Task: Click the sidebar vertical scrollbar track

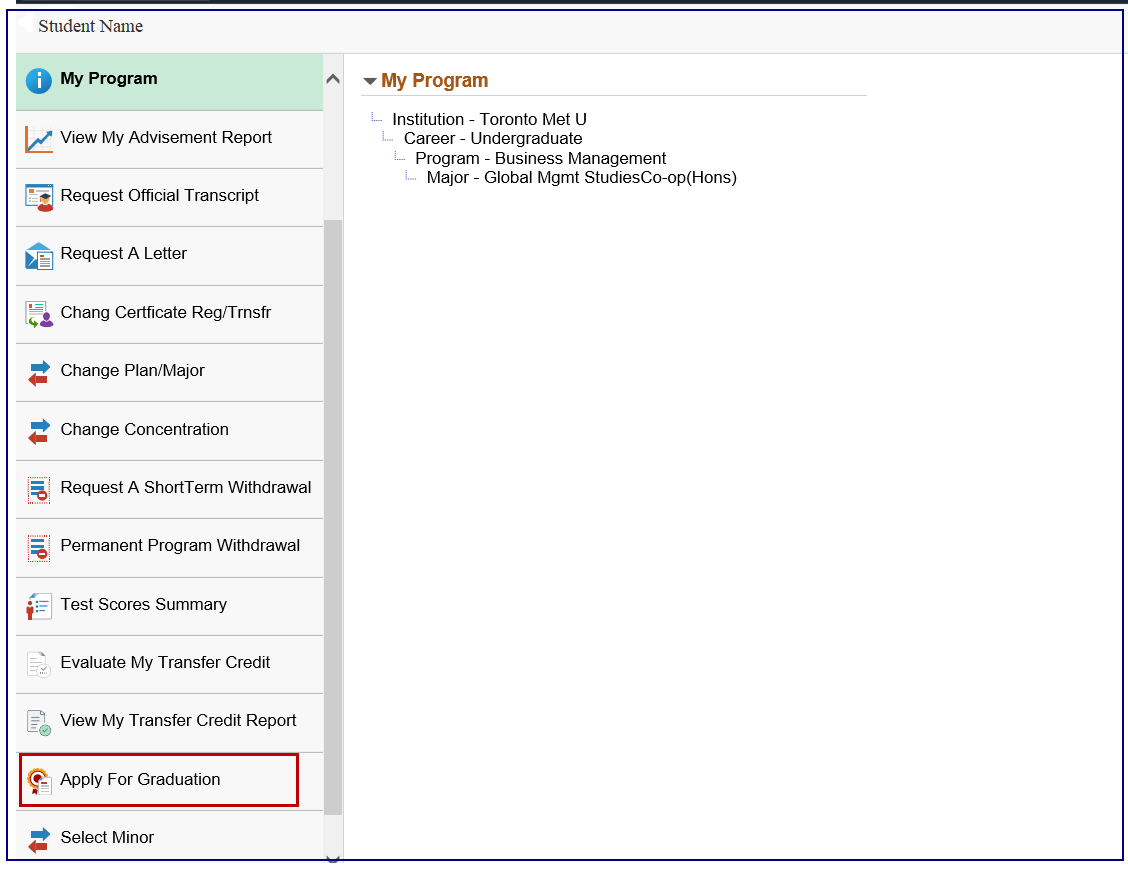Action: (333, 500)
